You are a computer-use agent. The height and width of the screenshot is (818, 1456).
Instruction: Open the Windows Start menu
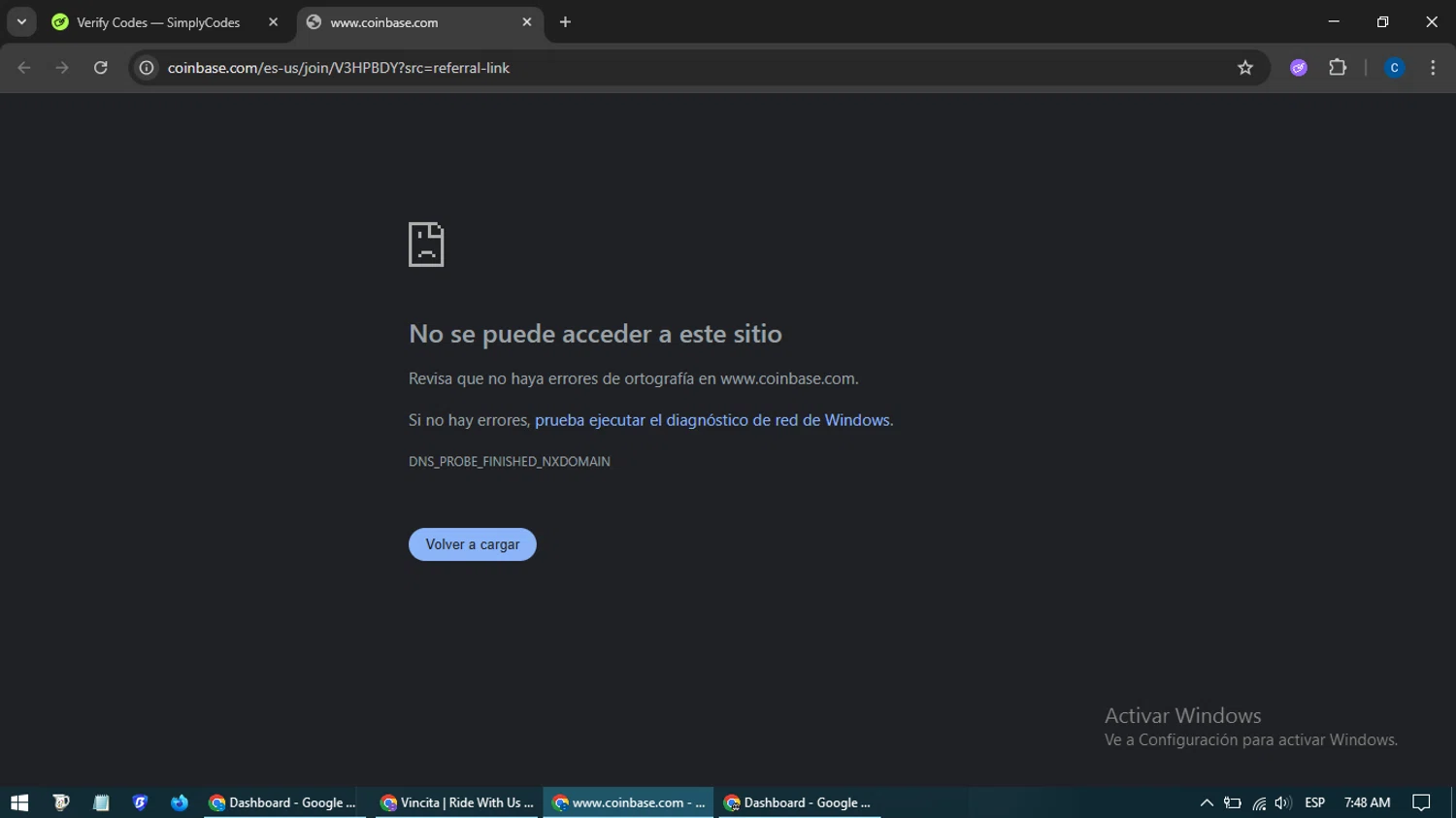point(19,802)
